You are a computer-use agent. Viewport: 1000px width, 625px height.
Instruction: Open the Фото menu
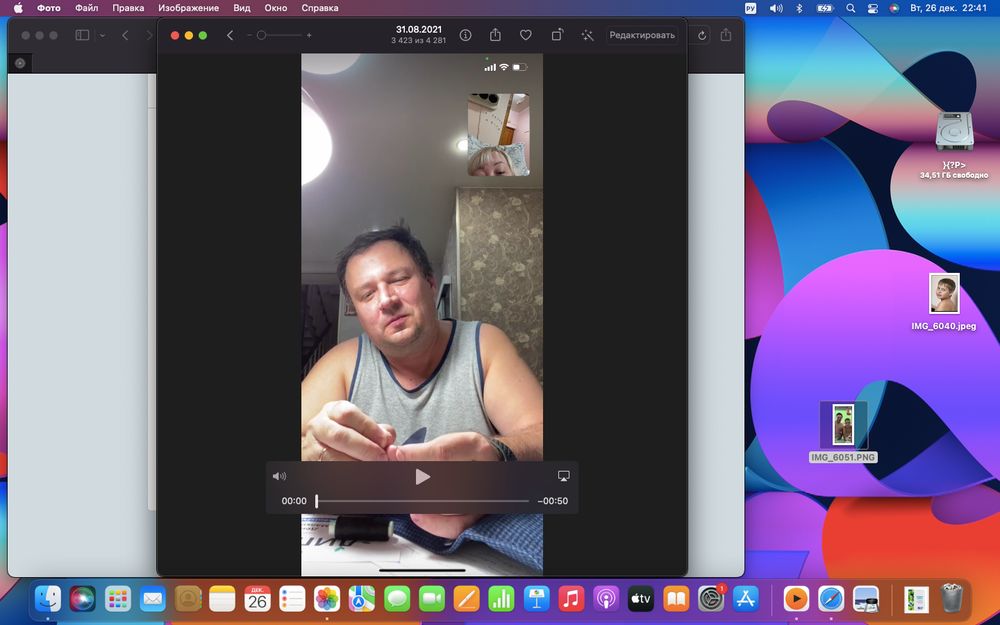(48, 8)
